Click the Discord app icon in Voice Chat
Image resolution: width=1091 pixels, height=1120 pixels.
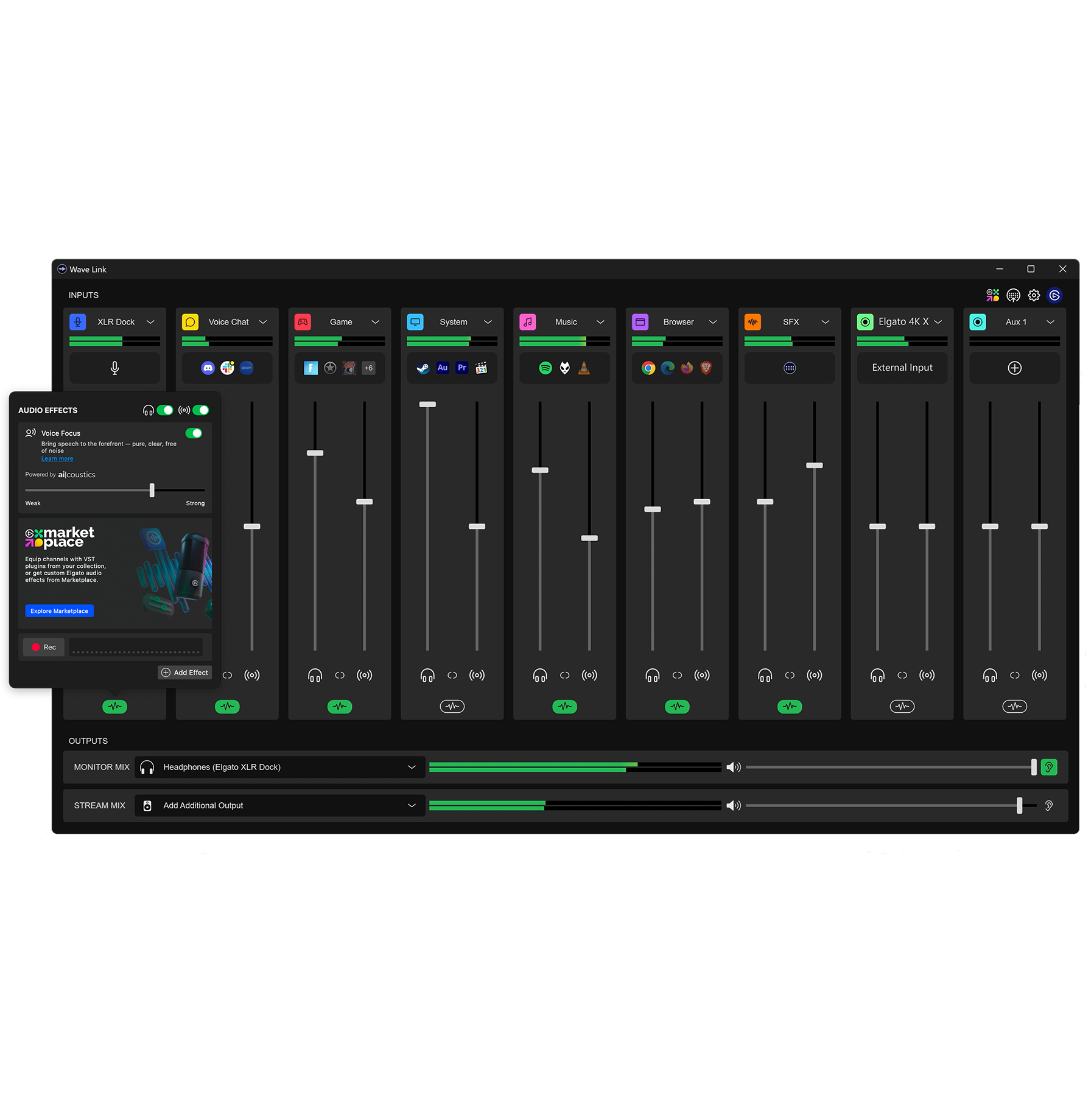pos(208,368)
